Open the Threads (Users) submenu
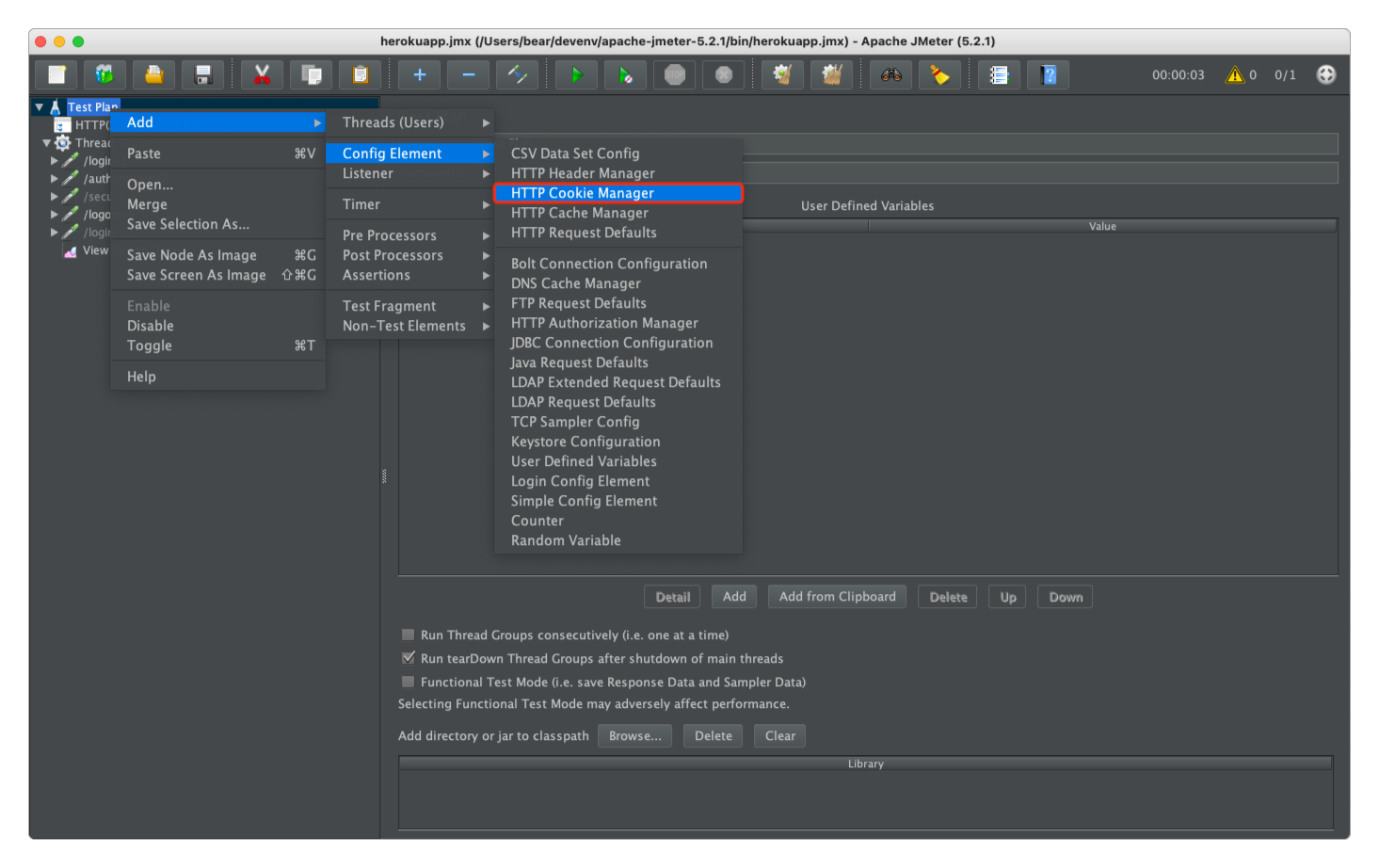 409,122
